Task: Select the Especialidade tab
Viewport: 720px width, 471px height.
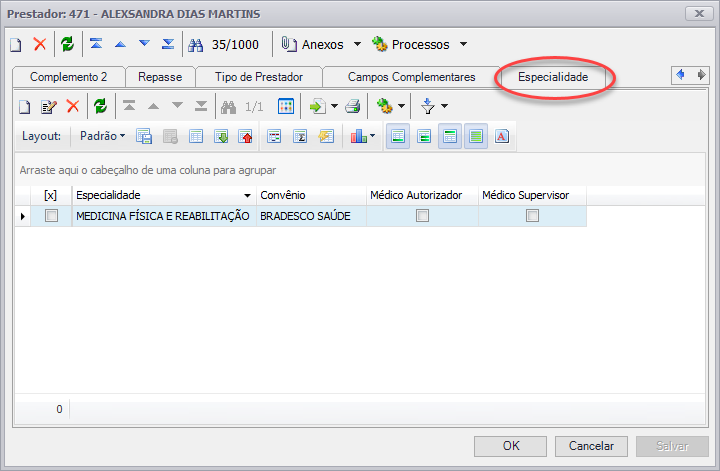Action: (553, 77)
